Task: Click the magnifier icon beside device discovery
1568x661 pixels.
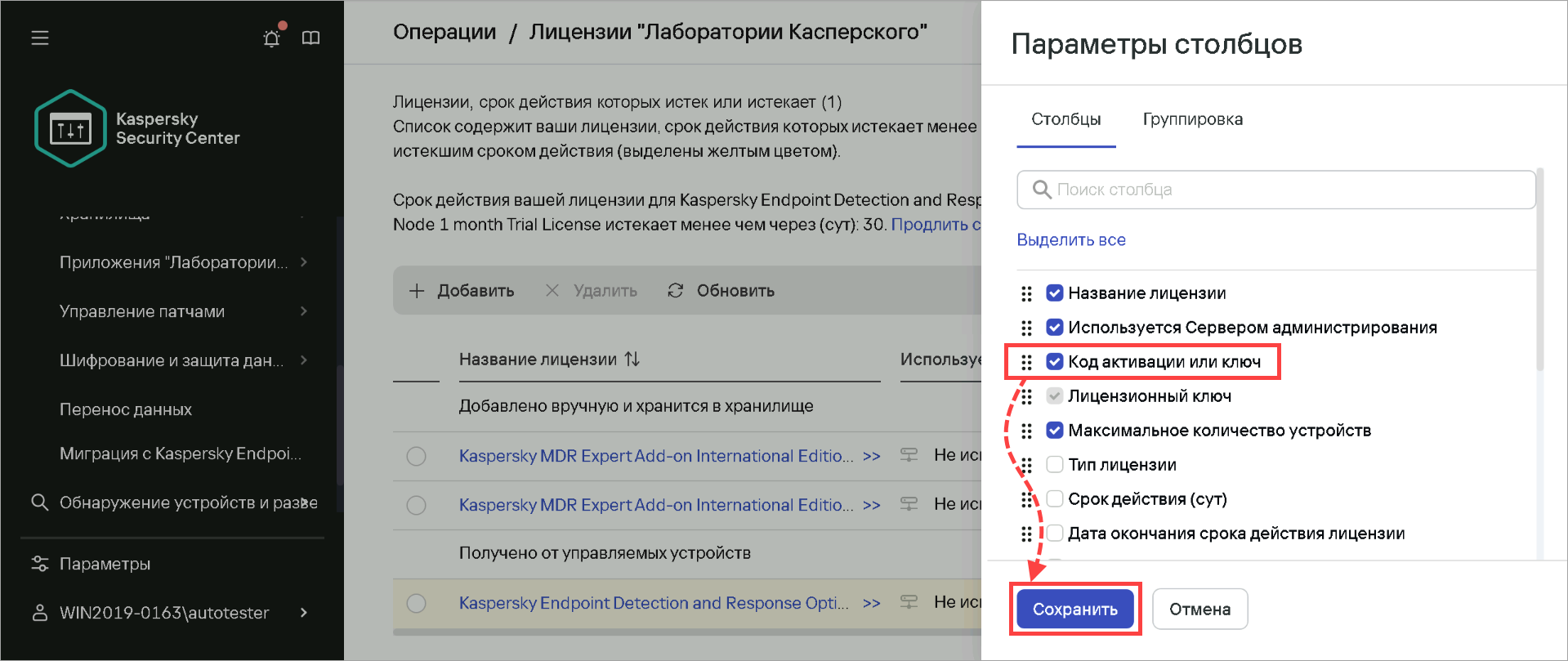Action: click(x=39, y=502)
